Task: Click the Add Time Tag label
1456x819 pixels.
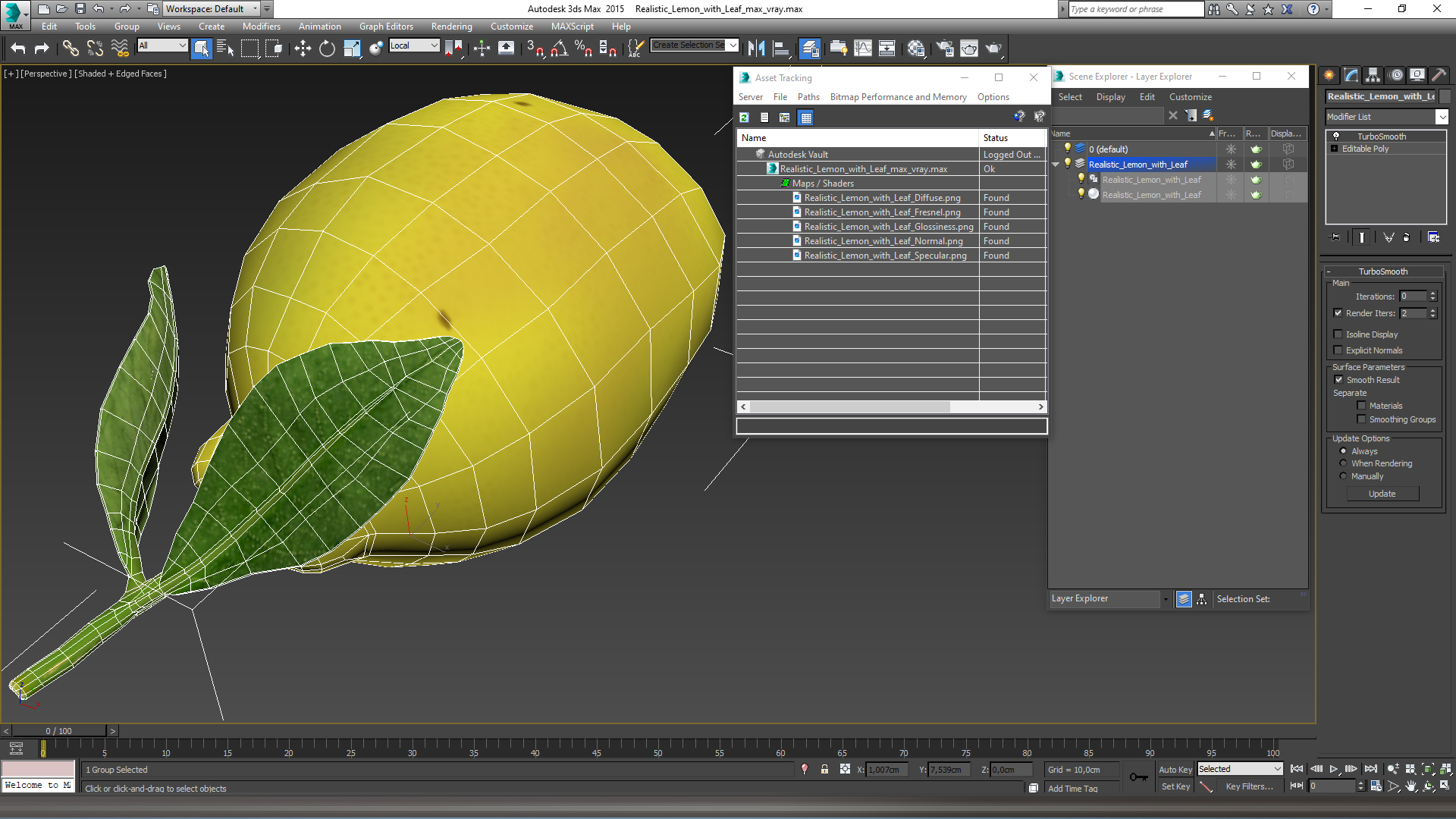Action: pos(1072,789)
